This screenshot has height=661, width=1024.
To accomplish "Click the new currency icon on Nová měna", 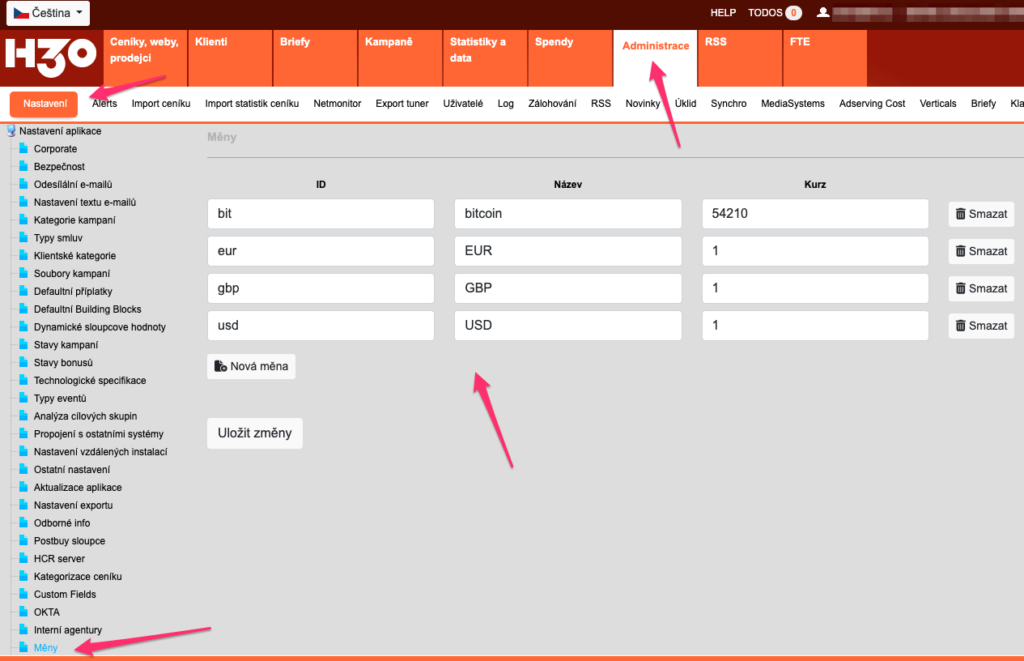I will click(x=220, y=367).
